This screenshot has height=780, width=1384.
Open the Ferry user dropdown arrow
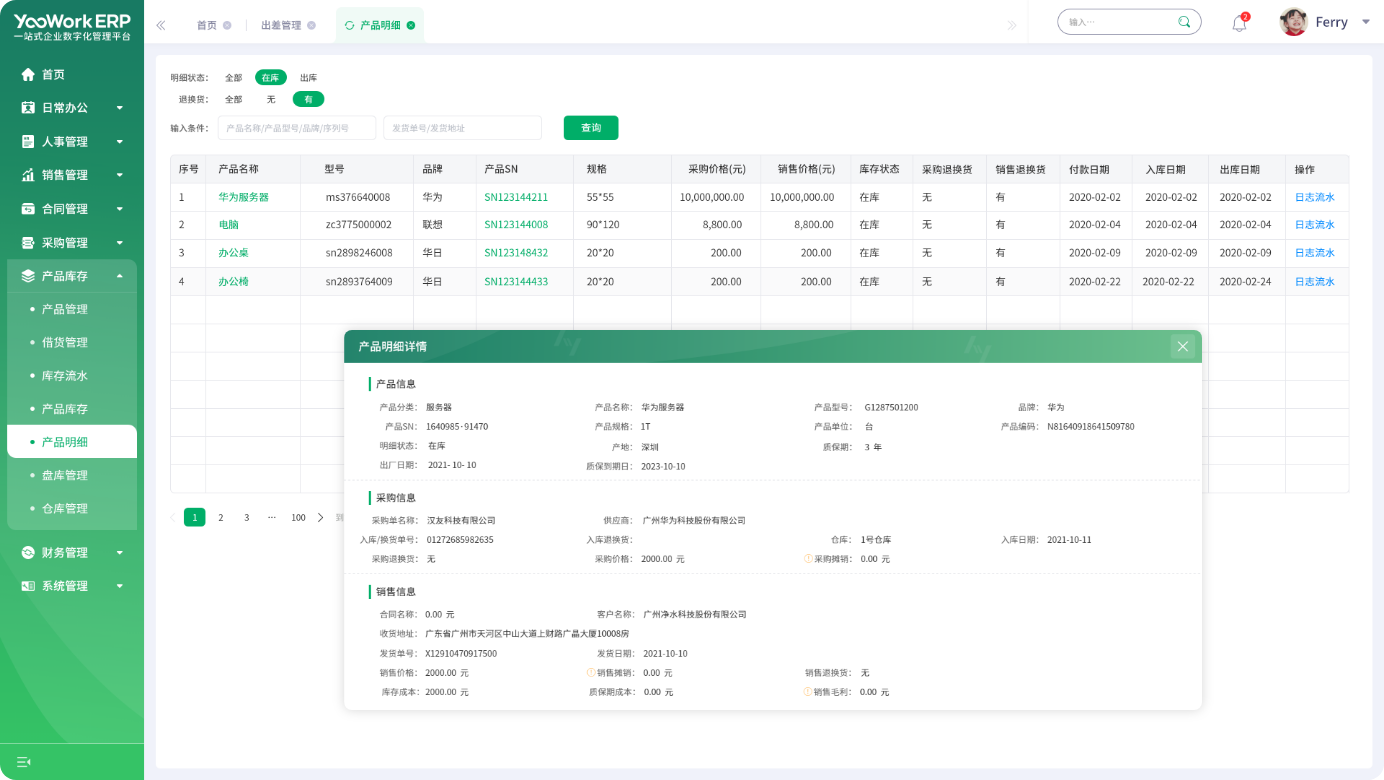[x=1366, y=22]
